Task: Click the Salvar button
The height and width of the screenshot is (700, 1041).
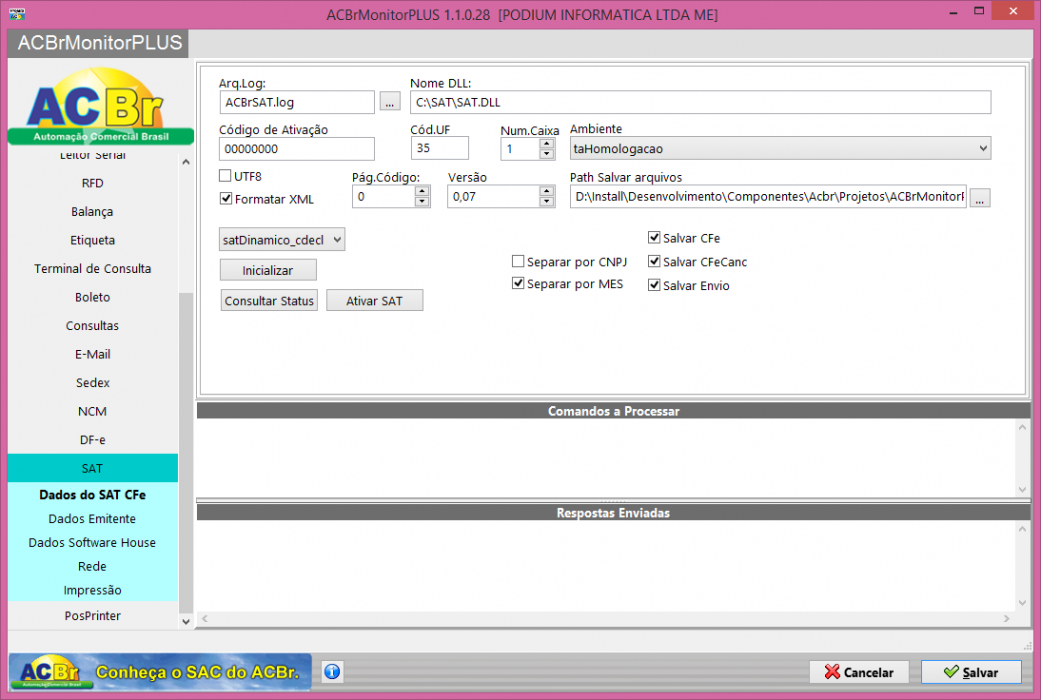Action: tap(971, 672)
